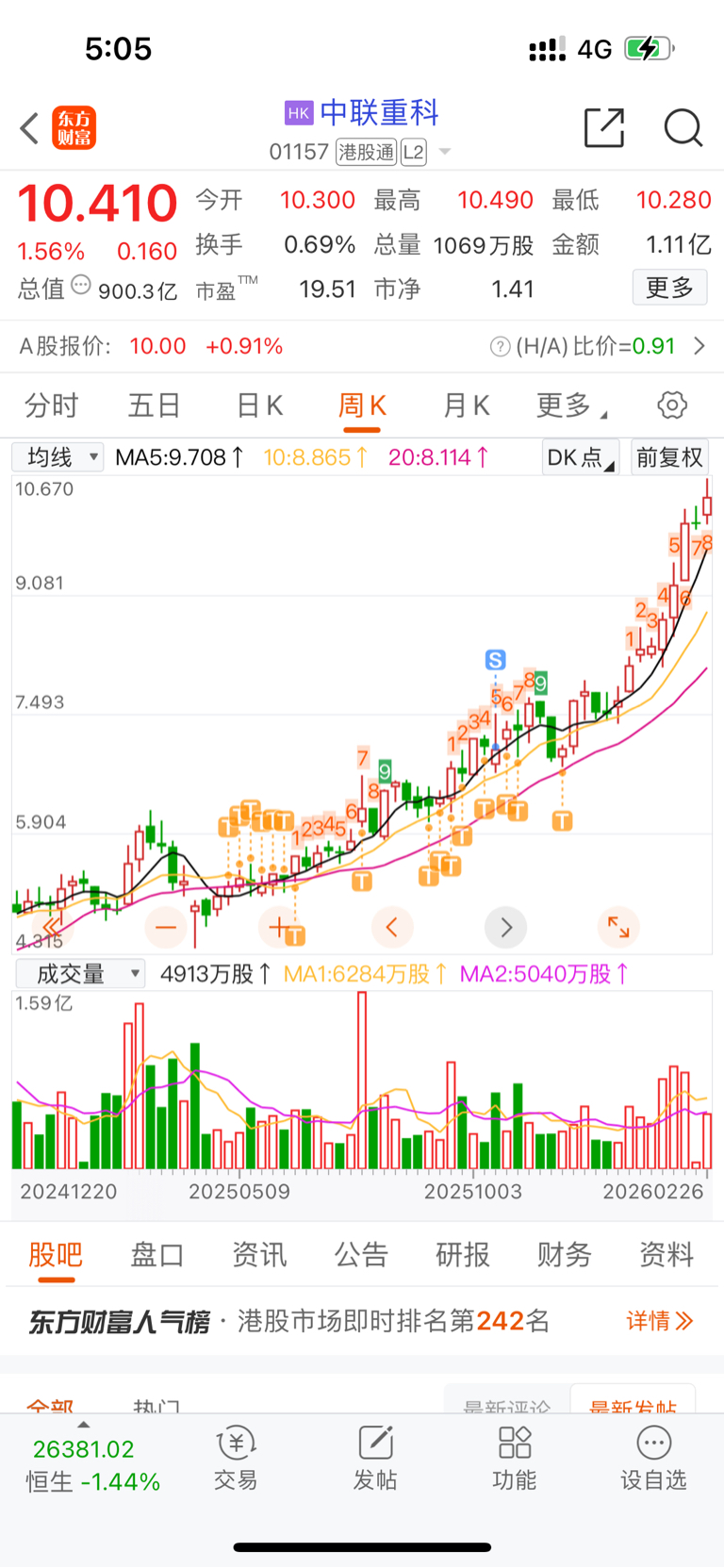This screenshot has width=724, height=1568.
Task: Tap (H/A)比价=0.91 text
Action: [596, 346]
